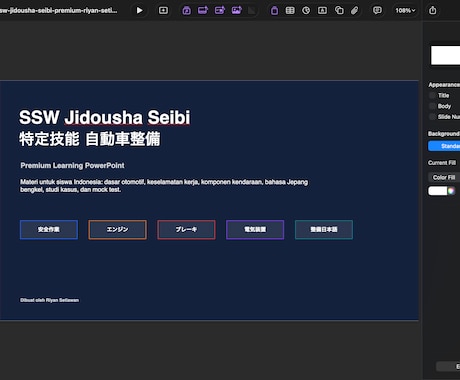Add a comment with the Comment icon
This screenshot has width=460, height=380.
coord(377,10)
